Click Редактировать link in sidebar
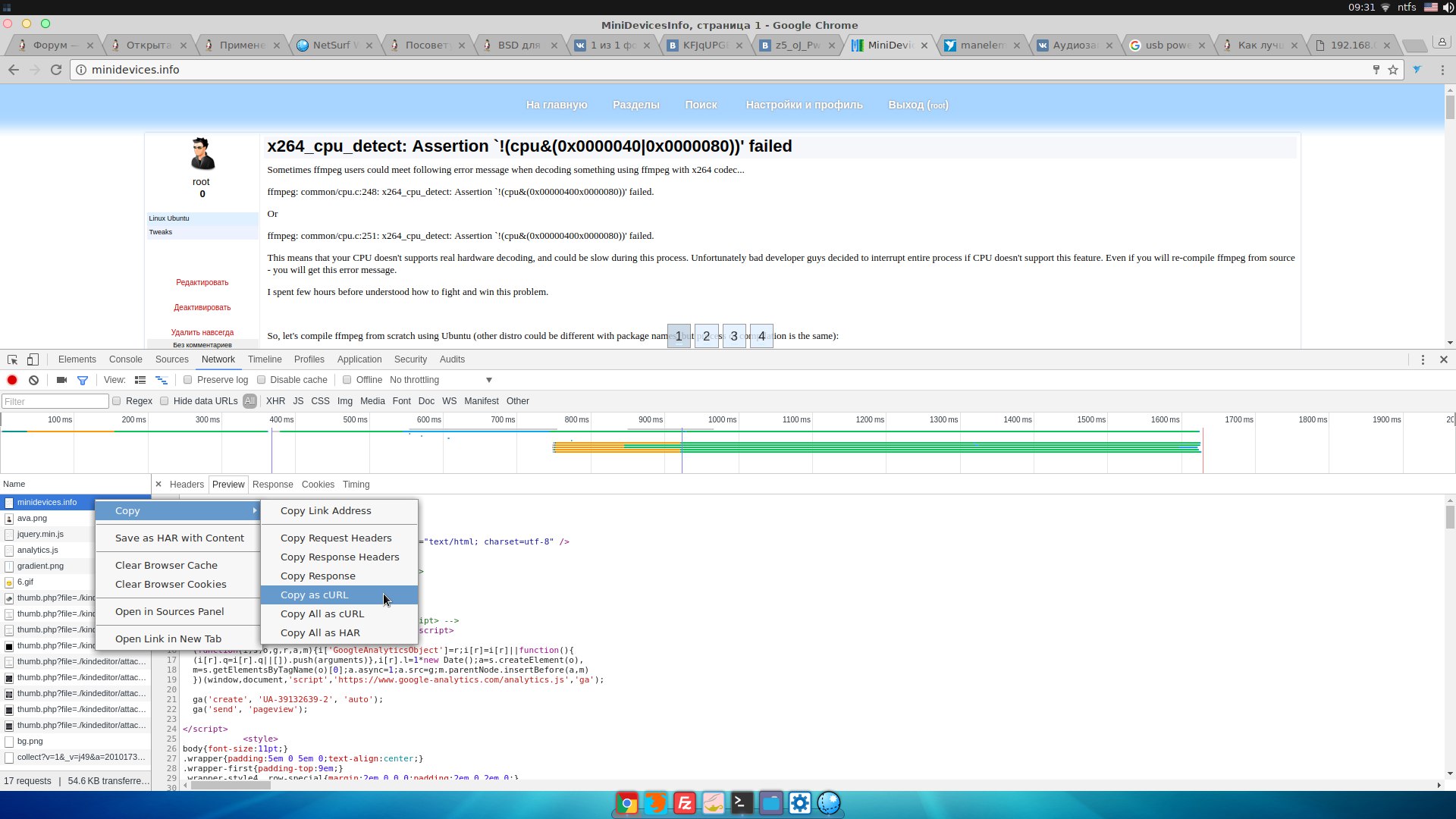 coord(202,282)
